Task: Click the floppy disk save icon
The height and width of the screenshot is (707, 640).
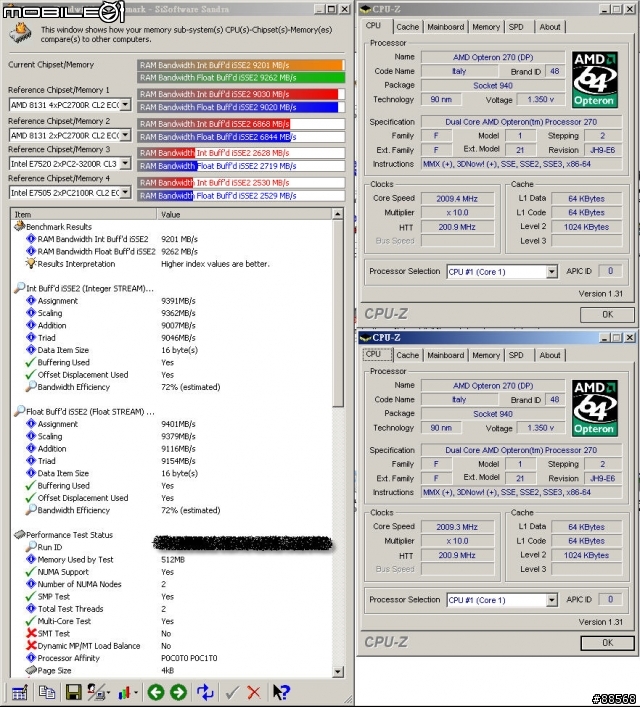Action: point(74,692)
